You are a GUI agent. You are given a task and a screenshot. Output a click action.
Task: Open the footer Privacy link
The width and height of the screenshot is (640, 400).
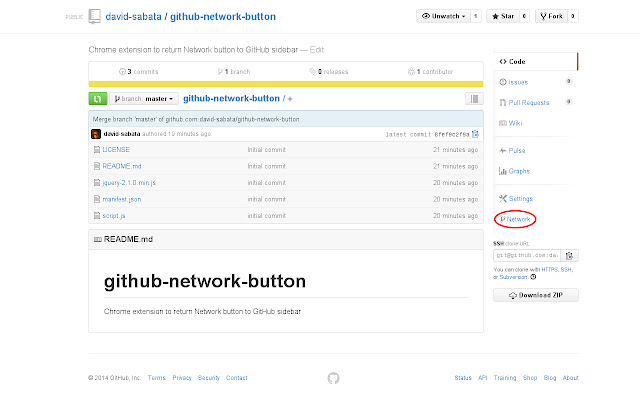(x=182, y=378)
